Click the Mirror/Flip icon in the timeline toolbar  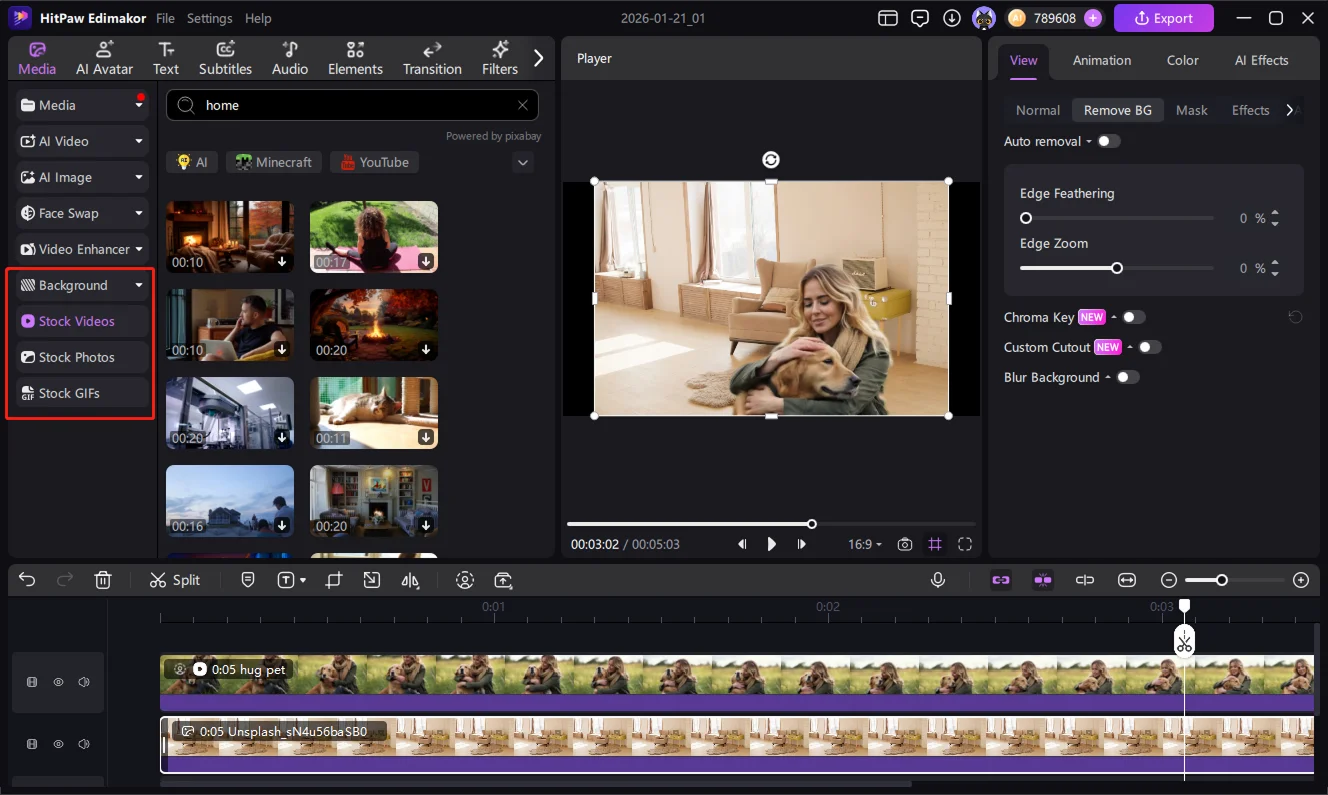(410, 580)
